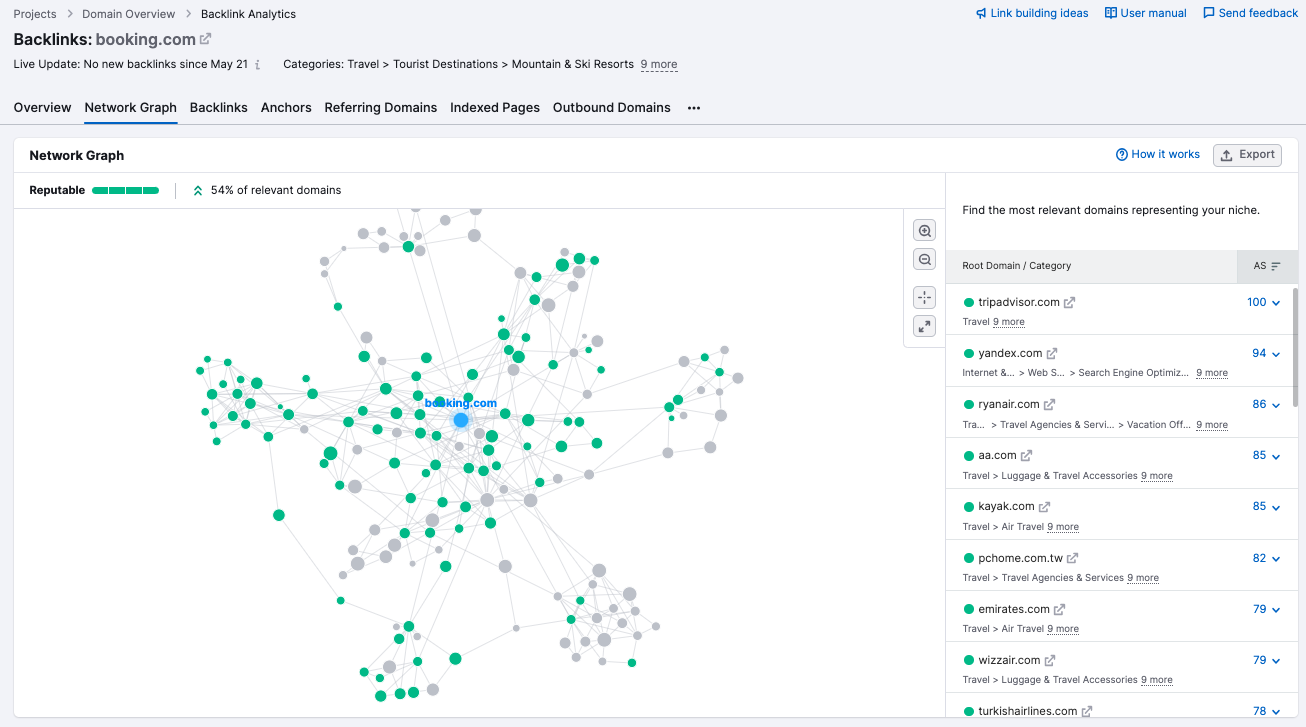The width and height of the screenshot is (1306, 727).
Task: Zoom in on the network graph
Action: point(924,229)
